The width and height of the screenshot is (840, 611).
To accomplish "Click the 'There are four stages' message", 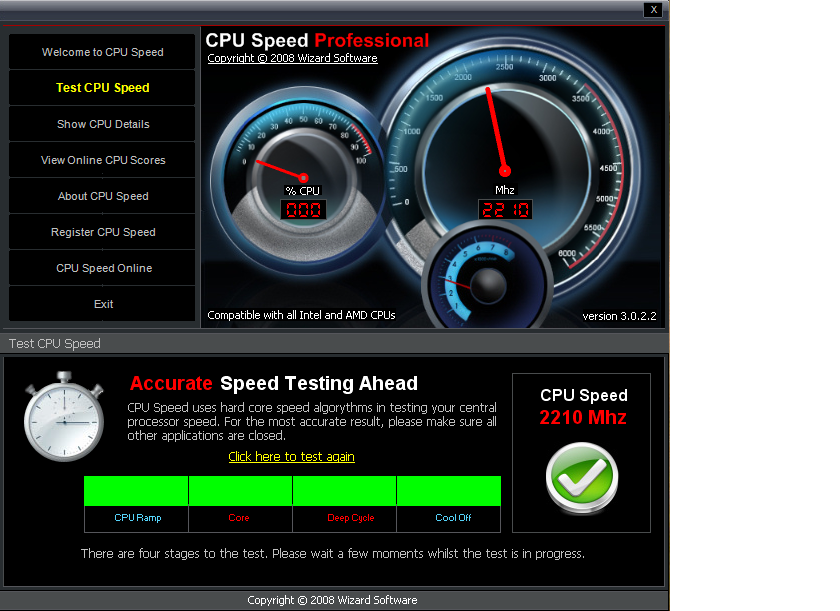I will (333, 553).
